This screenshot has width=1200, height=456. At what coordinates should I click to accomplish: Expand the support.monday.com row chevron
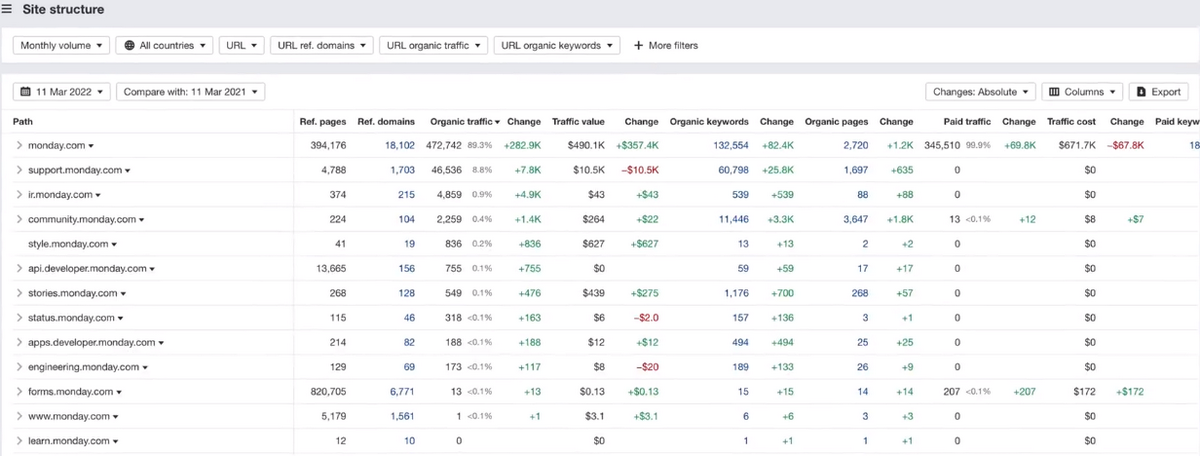pos(18,170)
